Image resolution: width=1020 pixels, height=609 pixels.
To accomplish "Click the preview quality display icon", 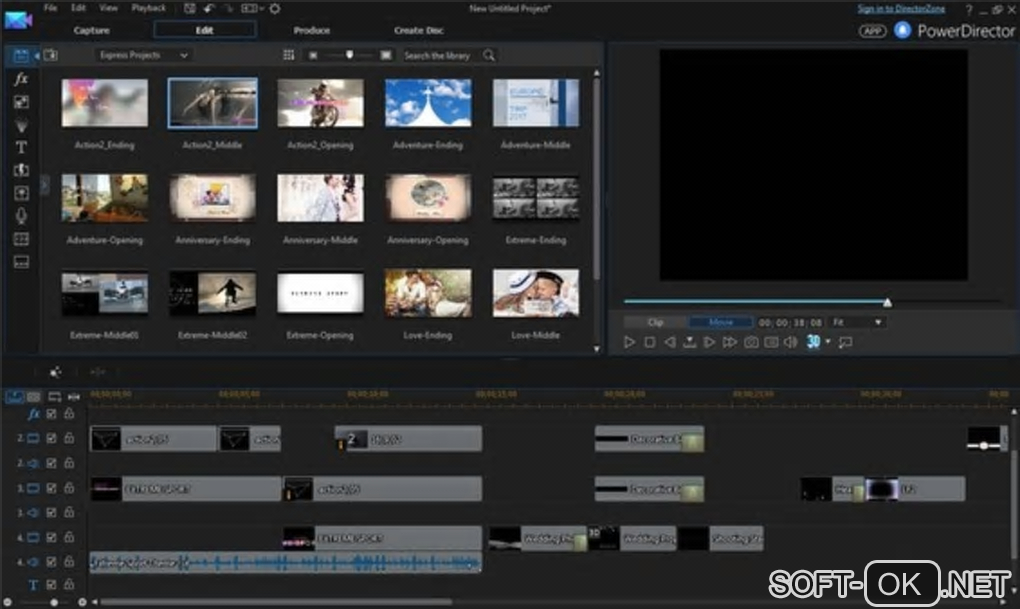I will click(x=771, y=342).
